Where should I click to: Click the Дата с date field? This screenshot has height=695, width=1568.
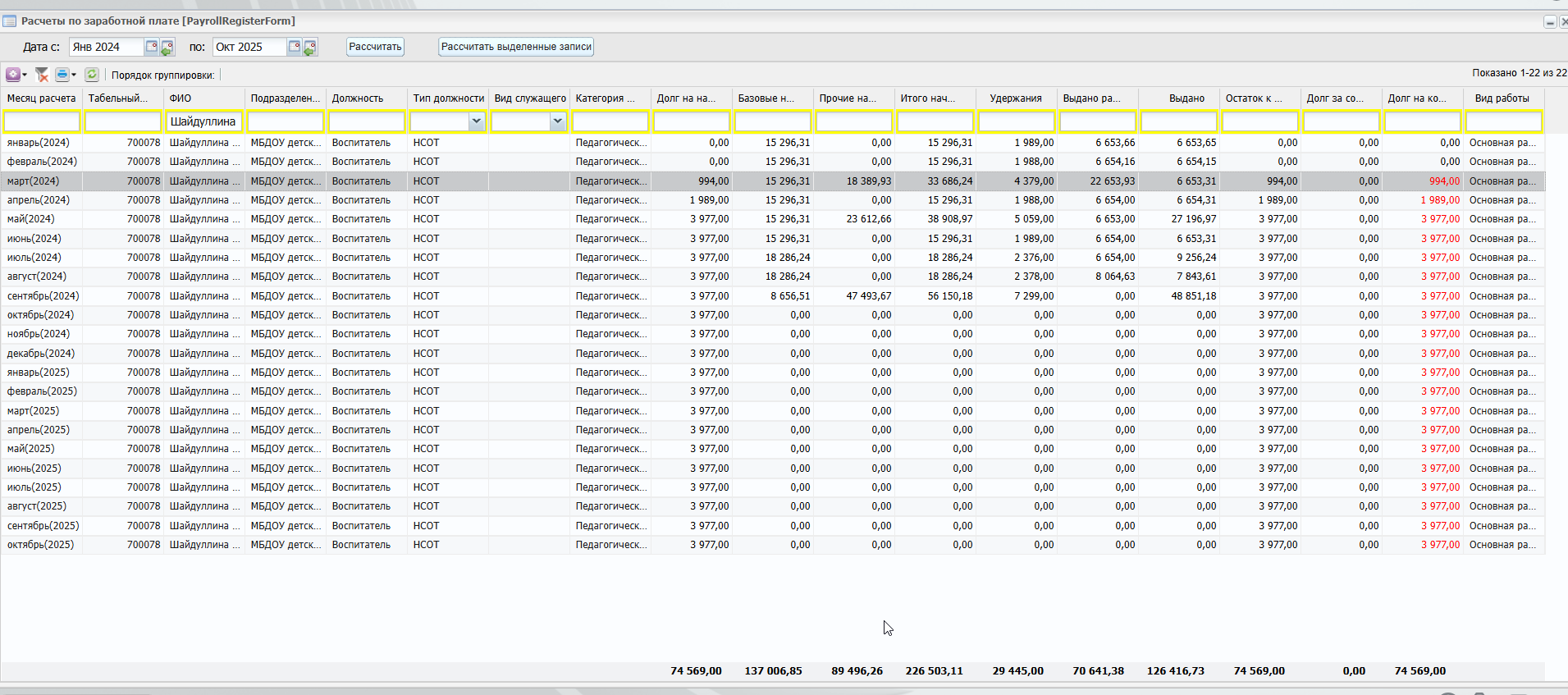(x=107, y=47)
